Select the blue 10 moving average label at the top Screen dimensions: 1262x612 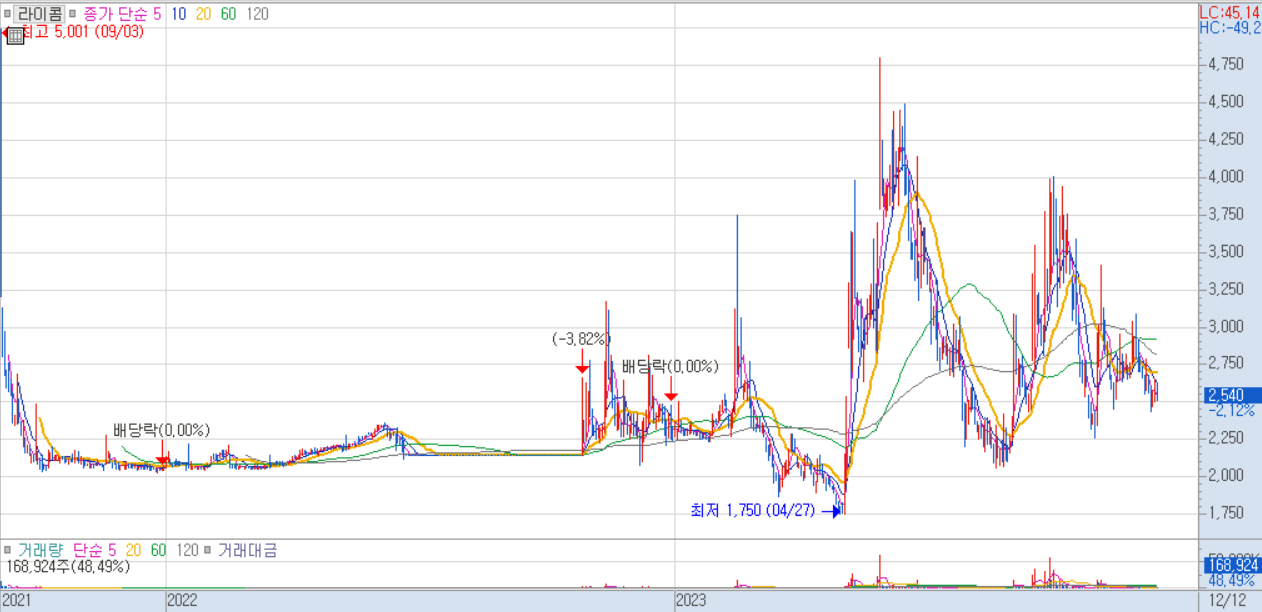pyautogui.click(x=180, y=14)
